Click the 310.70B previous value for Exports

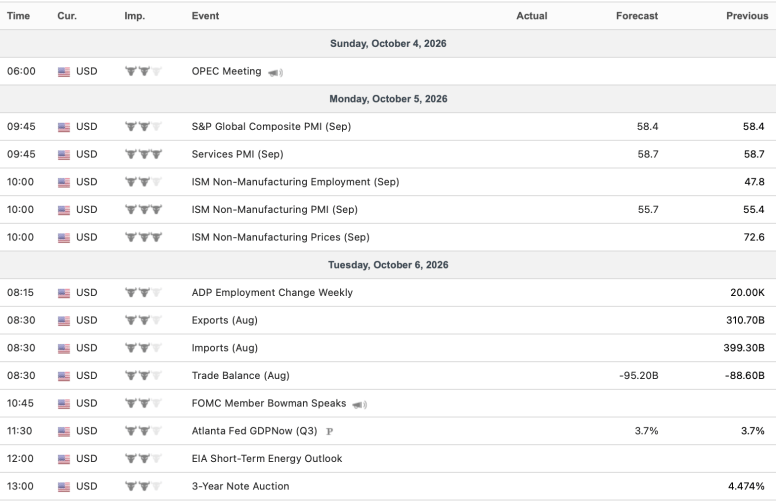tap(745, 320)
